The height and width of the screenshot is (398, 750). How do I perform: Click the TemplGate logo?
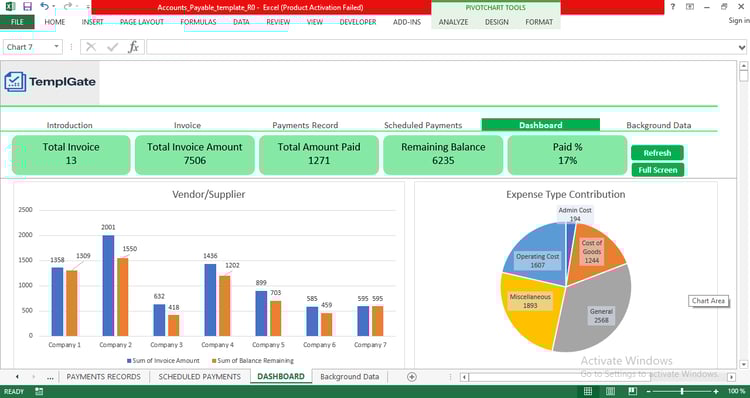point(50,82)
